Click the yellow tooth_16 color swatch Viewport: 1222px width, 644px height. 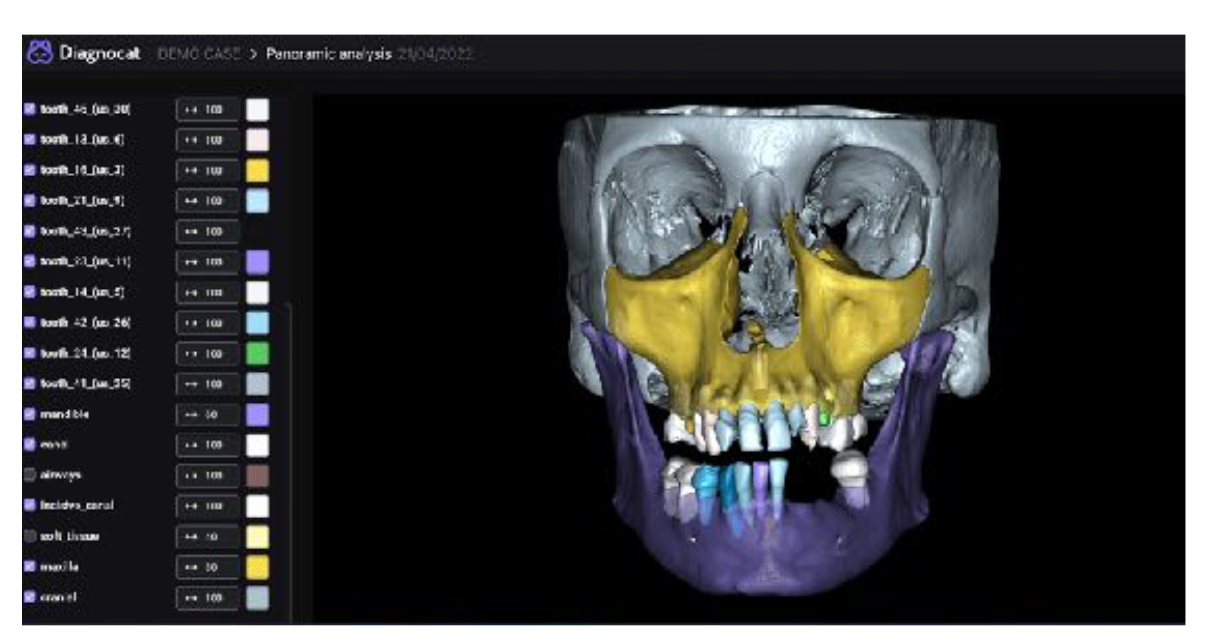click(x=258, y=169)
